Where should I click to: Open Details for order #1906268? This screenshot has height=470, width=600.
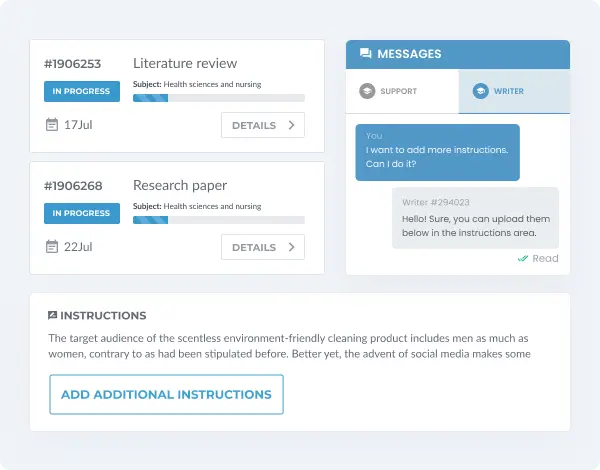click(x=263, y=247)
